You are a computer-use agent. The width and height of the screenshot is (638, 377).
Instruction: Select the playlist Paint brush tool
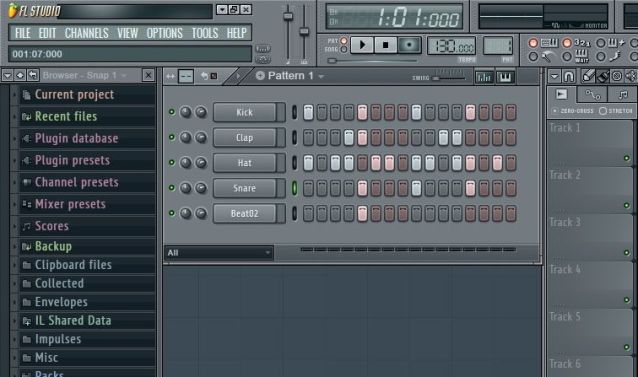pyautogui.click(x=603, y=76)
